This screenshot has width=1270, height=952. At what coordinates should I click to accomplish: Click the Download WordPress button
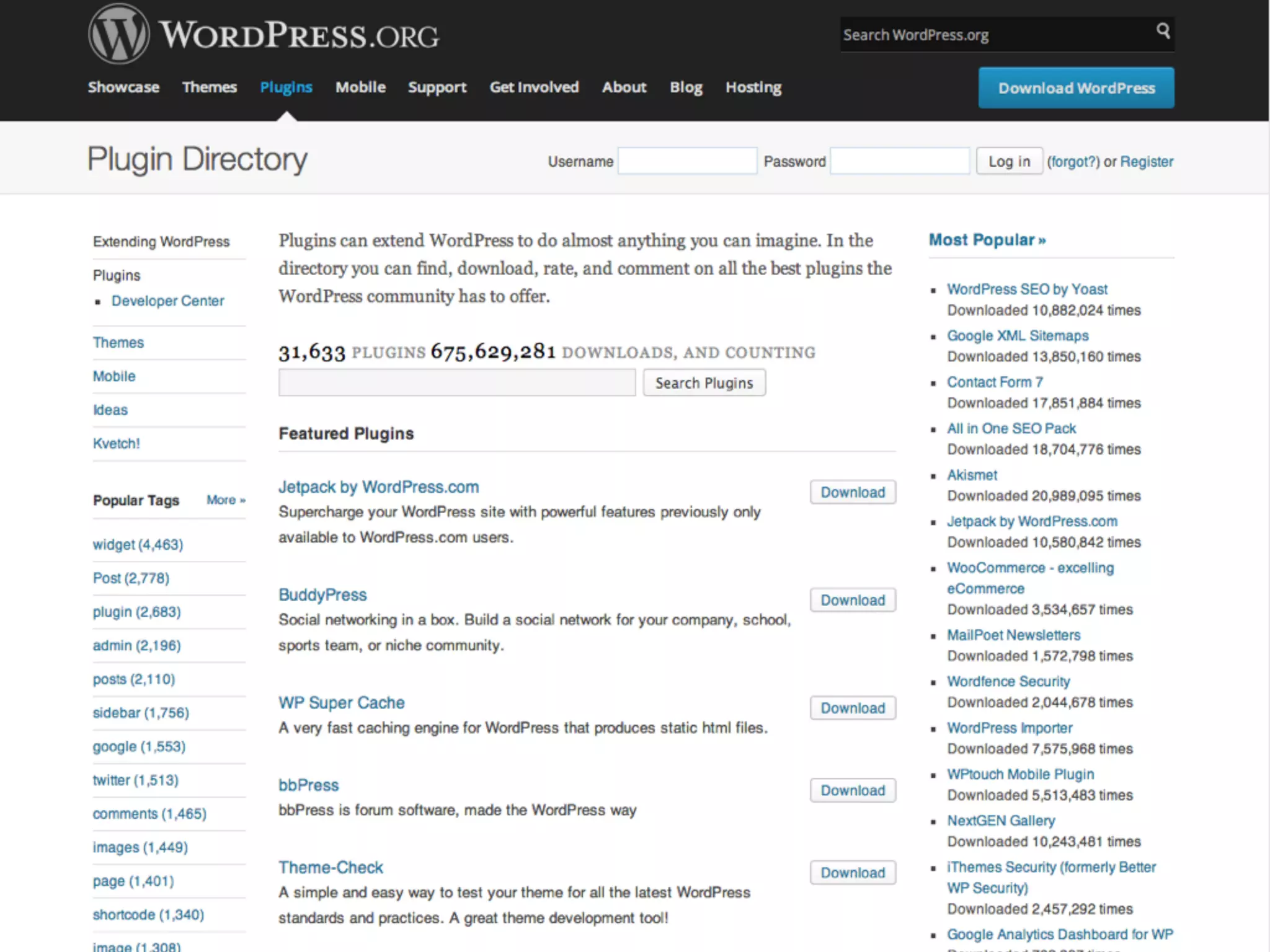coord(1076,88)
